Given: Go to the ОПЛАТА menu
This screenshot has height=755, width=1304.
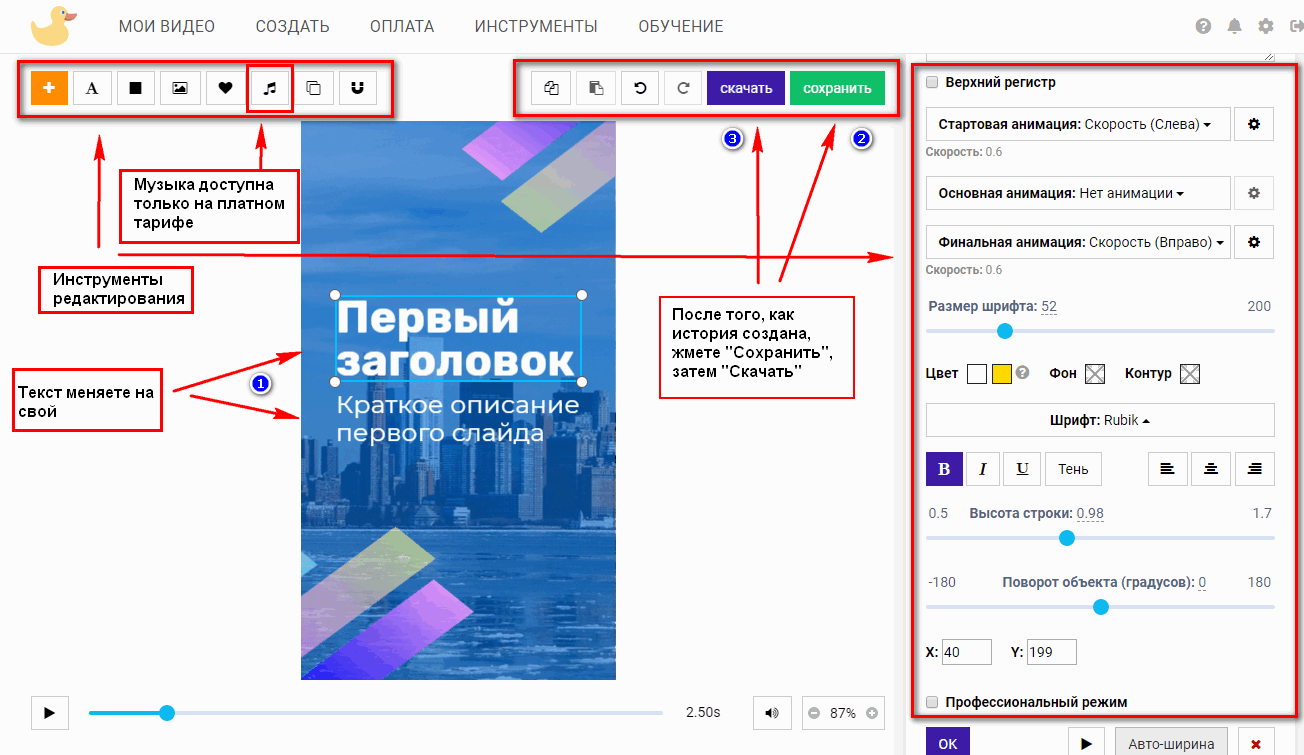Looking at the screenshot, I should point(402,26).
